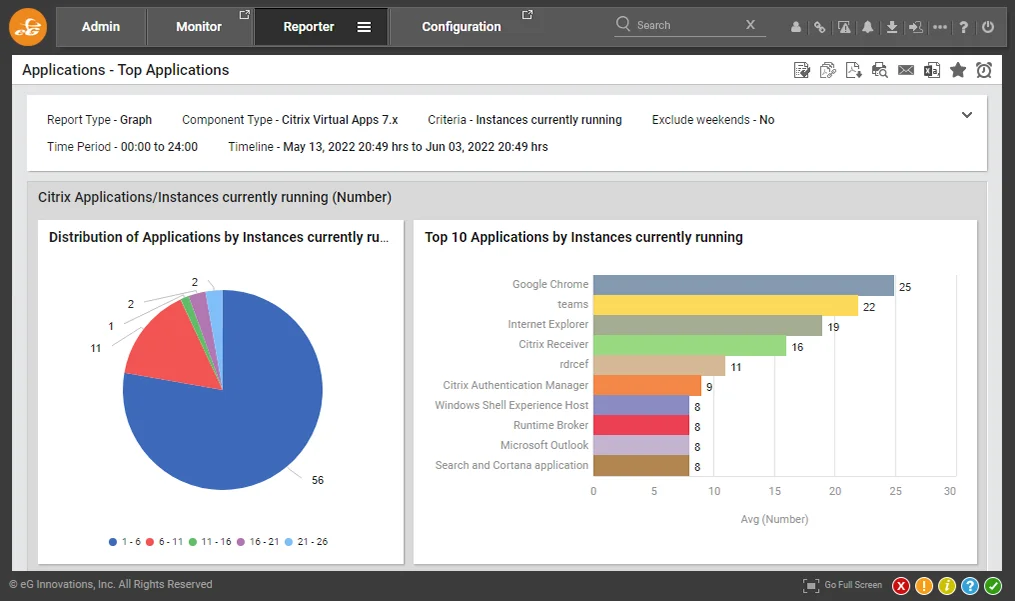Click the red critical X status icon
The width and height of the screenshot is (1015, 601).
click(901, 586)
